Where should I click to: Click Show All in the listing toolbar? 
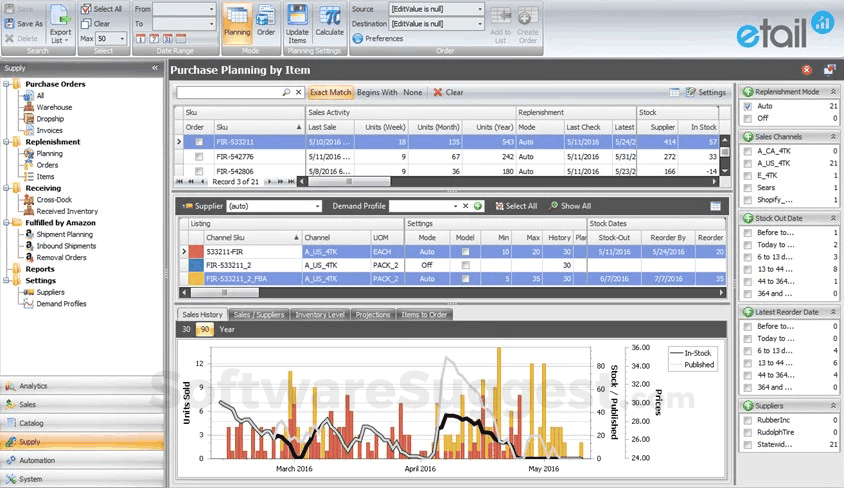pos(569,206)
